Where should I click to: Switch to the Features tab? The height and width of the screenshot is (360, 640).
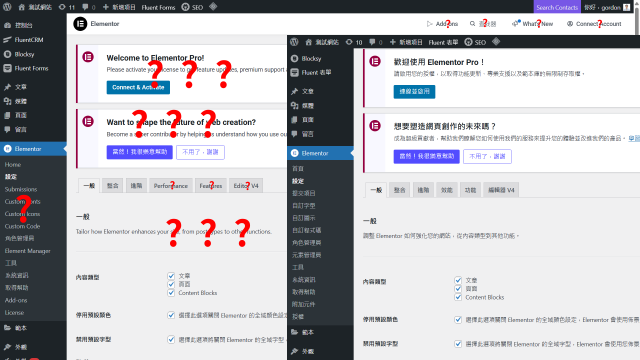211,186
